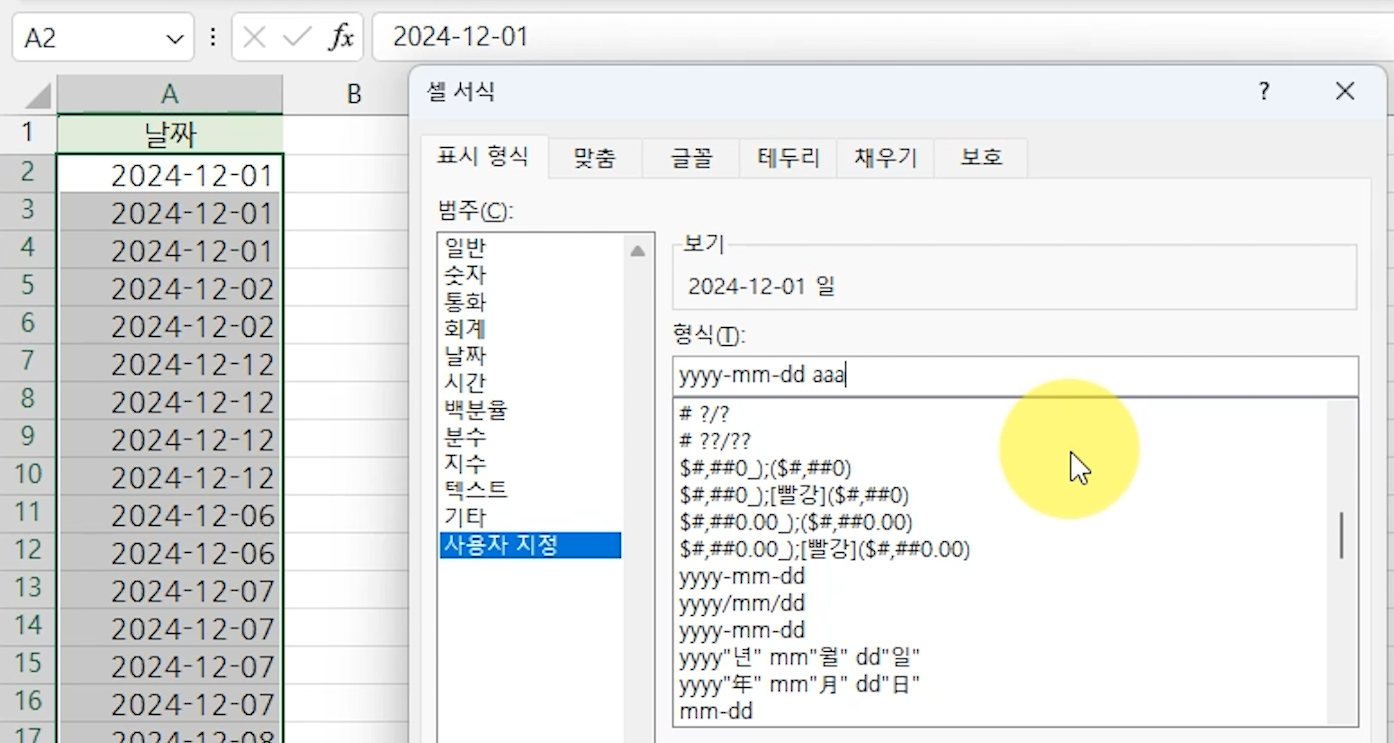
Task: Select 일반 category
Action: (x=530, y=248)
